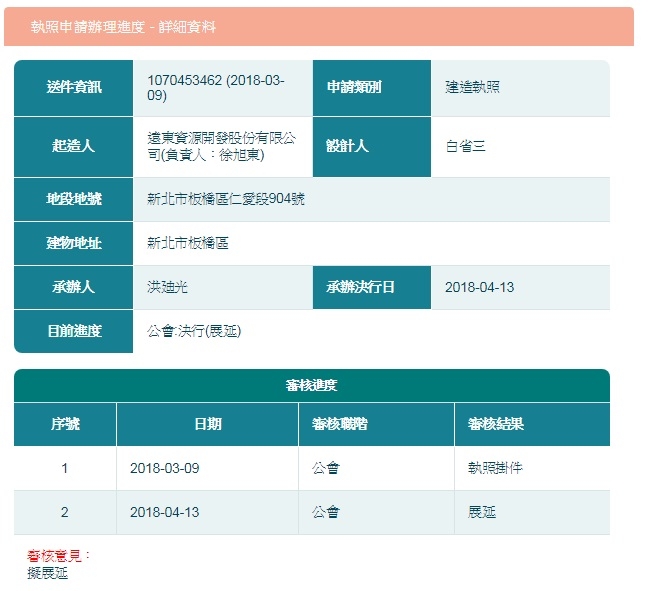Click the case number 1070453462 (2018-03-09)
The height and width of the screenshot is (591, 653).
216,88
